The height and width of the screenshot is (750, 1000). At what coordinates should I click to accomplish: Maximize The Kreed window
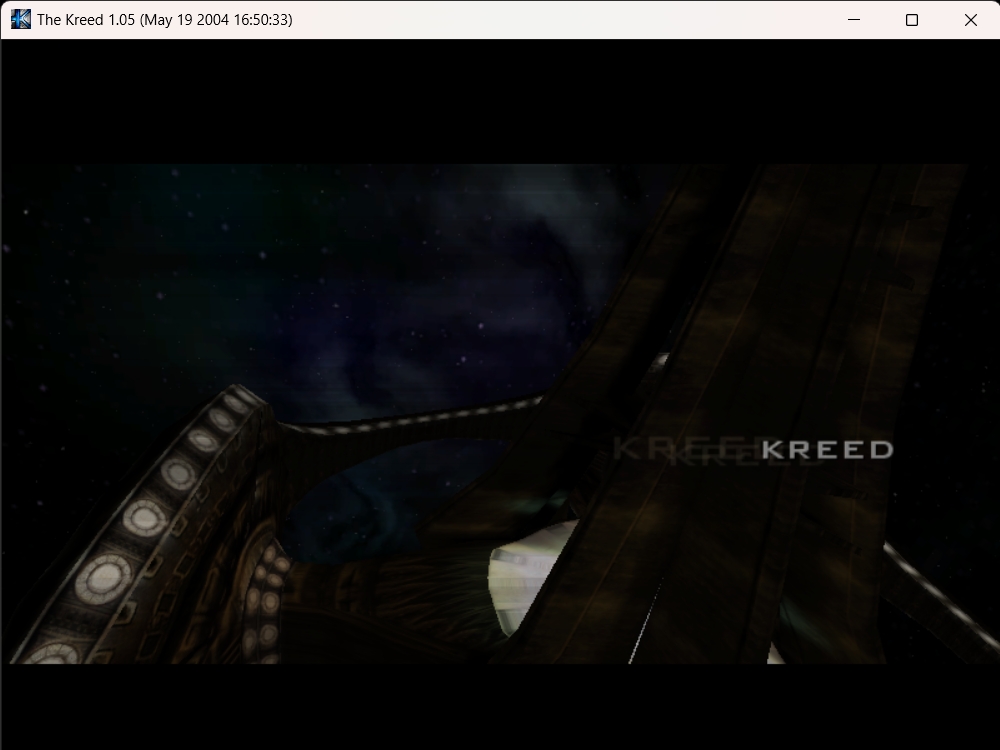point(912,20)
